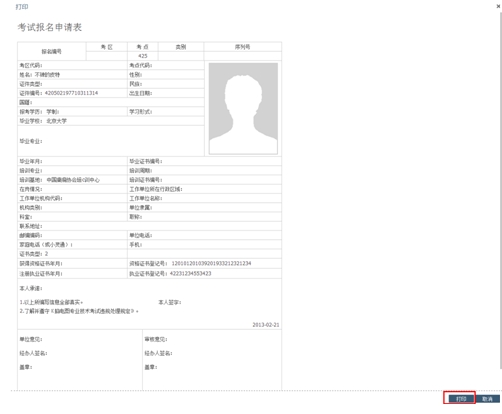Click the 科室 field label

pyautogui.click(x=26, y=217)
